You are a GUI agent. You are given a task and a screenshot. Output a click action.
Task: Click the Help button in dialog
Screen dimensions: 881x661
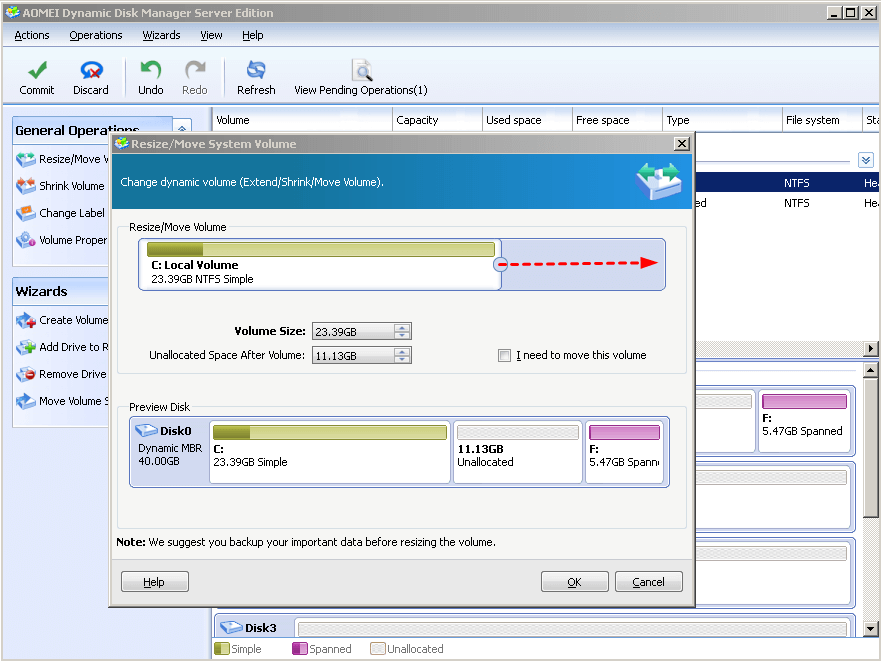[x=155, y=582]
